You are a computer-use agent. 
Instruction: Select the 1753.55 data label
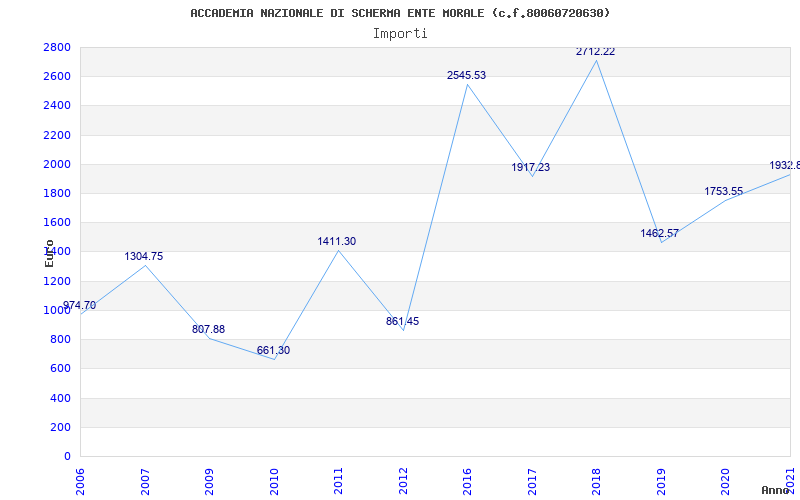point(724,192)
